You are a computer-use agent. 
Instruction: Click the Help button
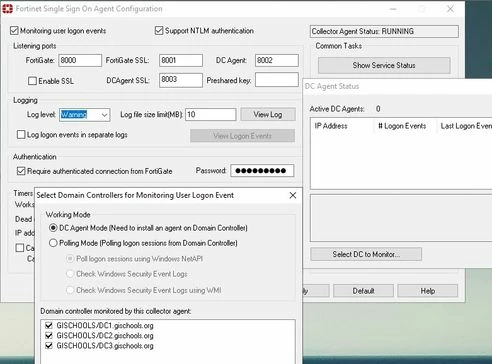click(427, 291)
